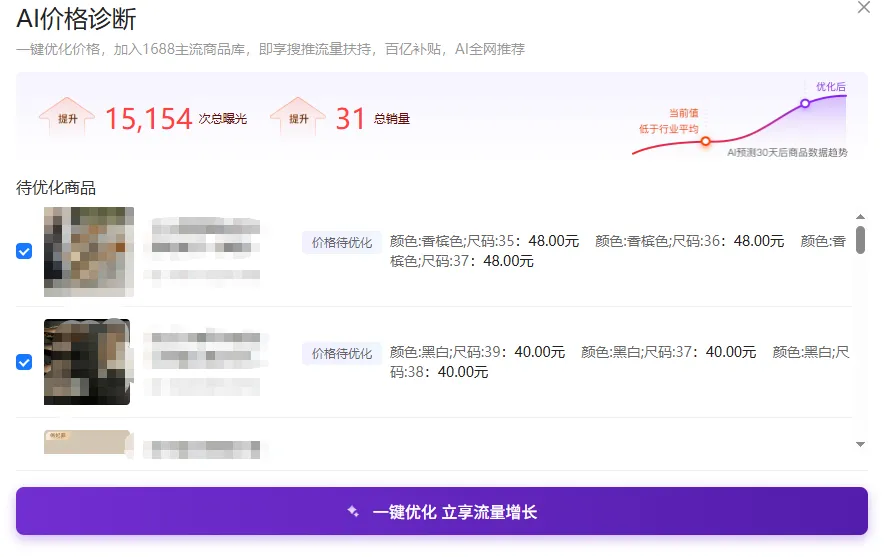Click the 一键优化 立享流量增长 button
The width and height of the screenshot is (884, 557).
coord(441,511)
